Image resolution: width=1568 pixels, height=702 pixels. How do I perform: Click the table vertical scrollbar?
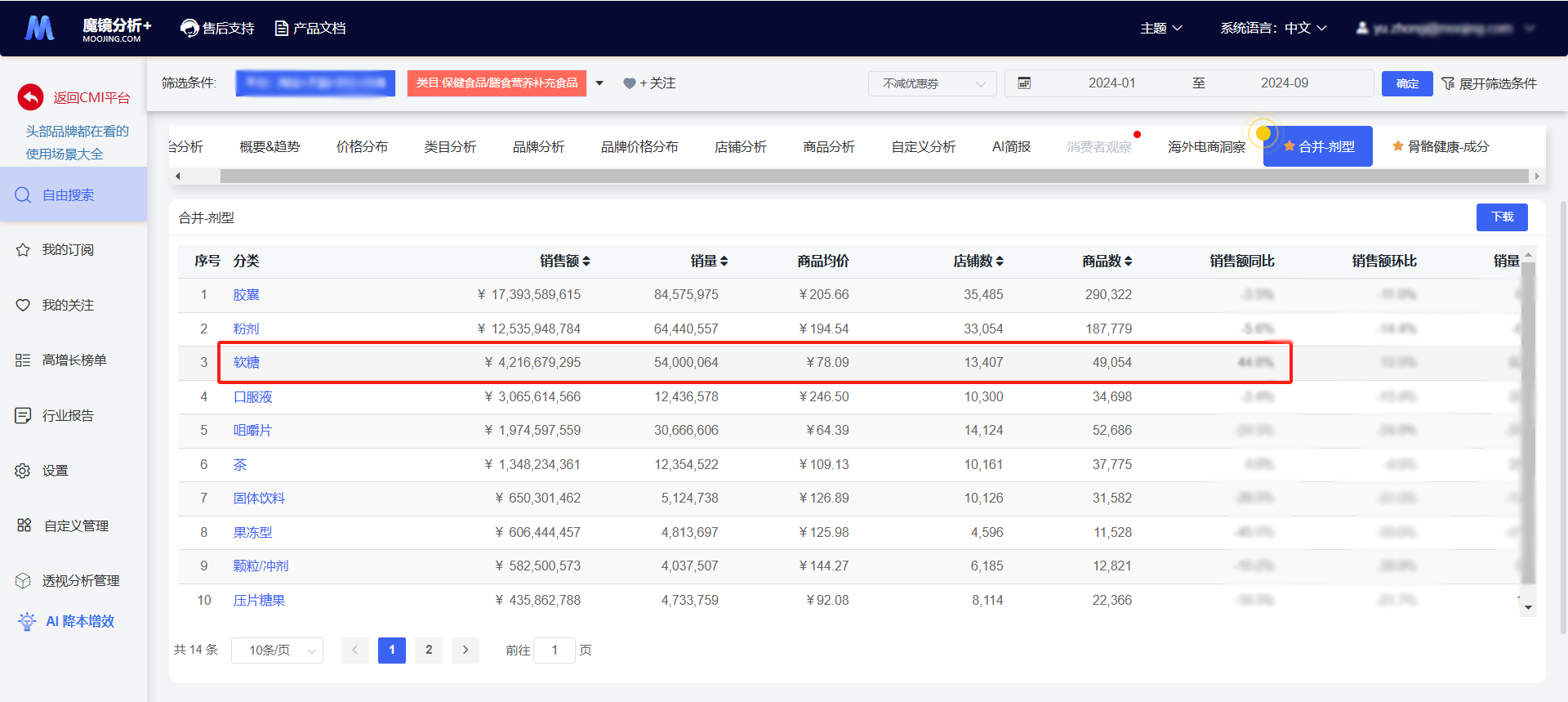click(1528, 425)
